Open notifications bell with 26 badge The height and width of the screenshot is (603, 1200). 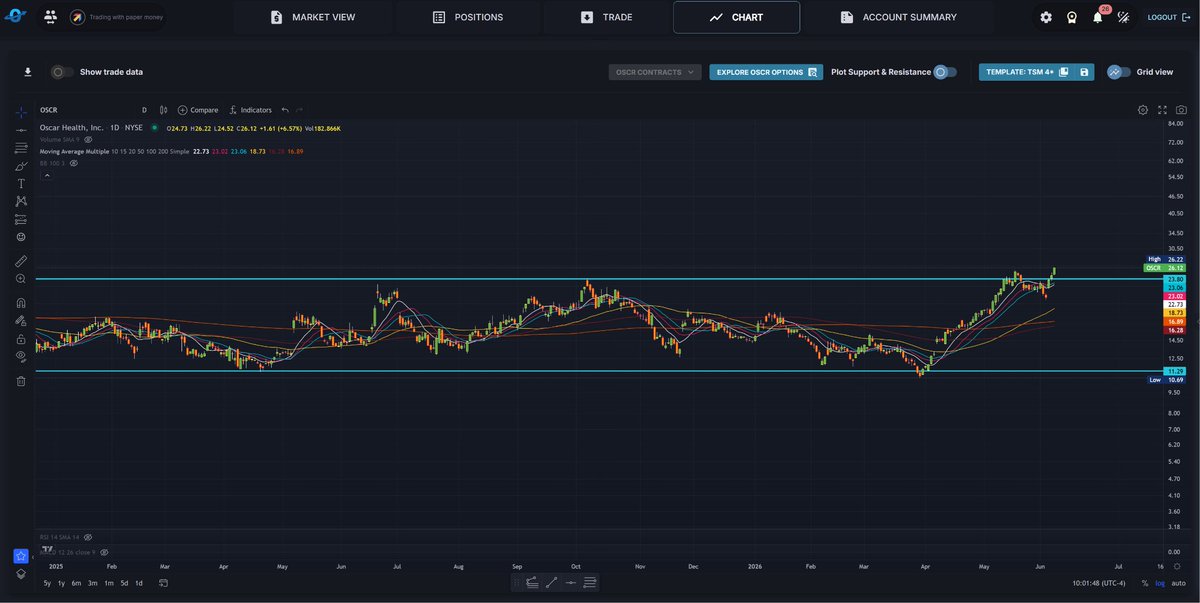[x=1098, y=17]
